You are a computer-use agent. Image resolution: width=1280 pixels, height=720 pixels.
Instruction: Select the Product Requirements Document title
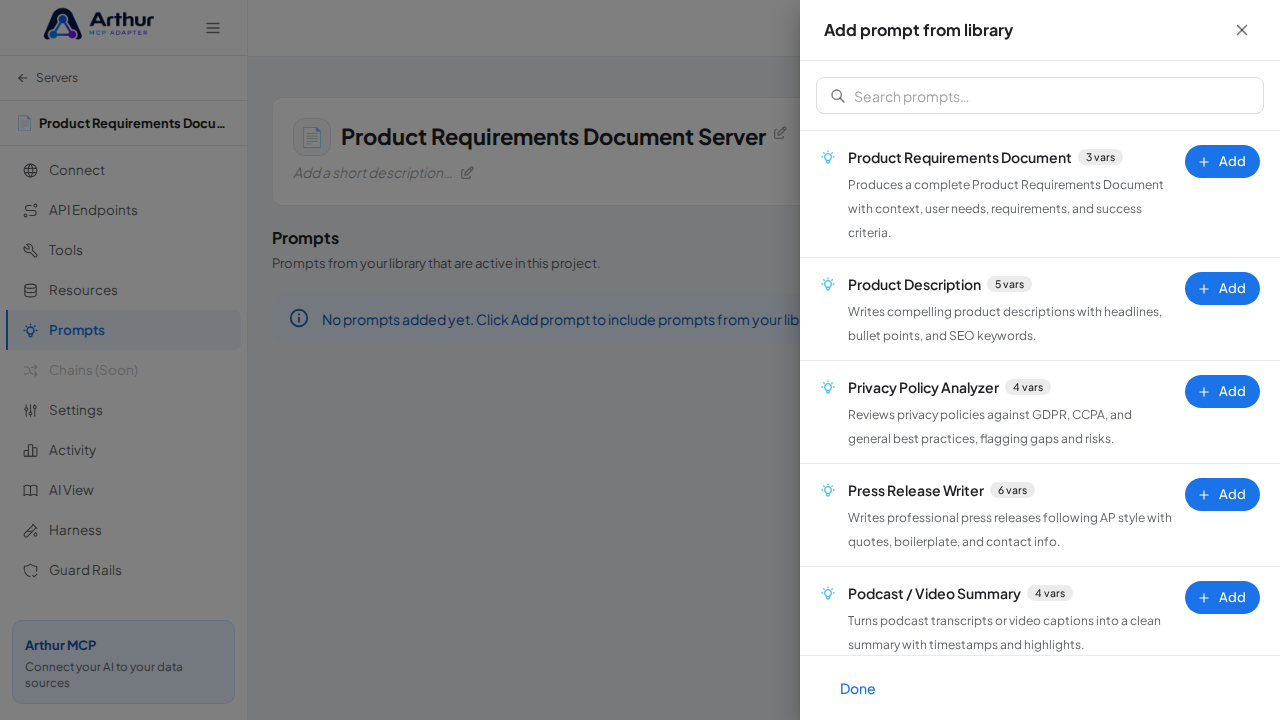[960, 158]
